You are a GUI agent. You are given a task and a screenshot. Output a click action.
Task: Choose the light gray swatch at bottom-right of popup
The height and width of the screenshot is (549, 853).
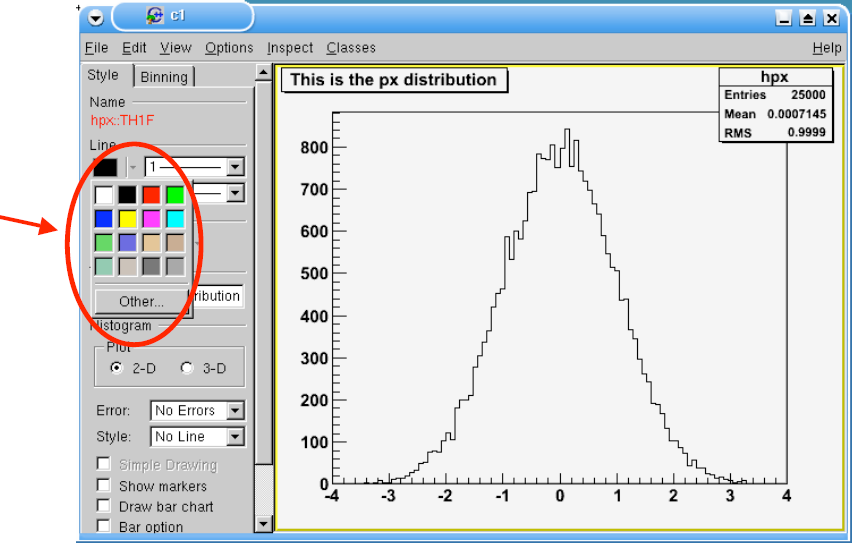[175, 267]
